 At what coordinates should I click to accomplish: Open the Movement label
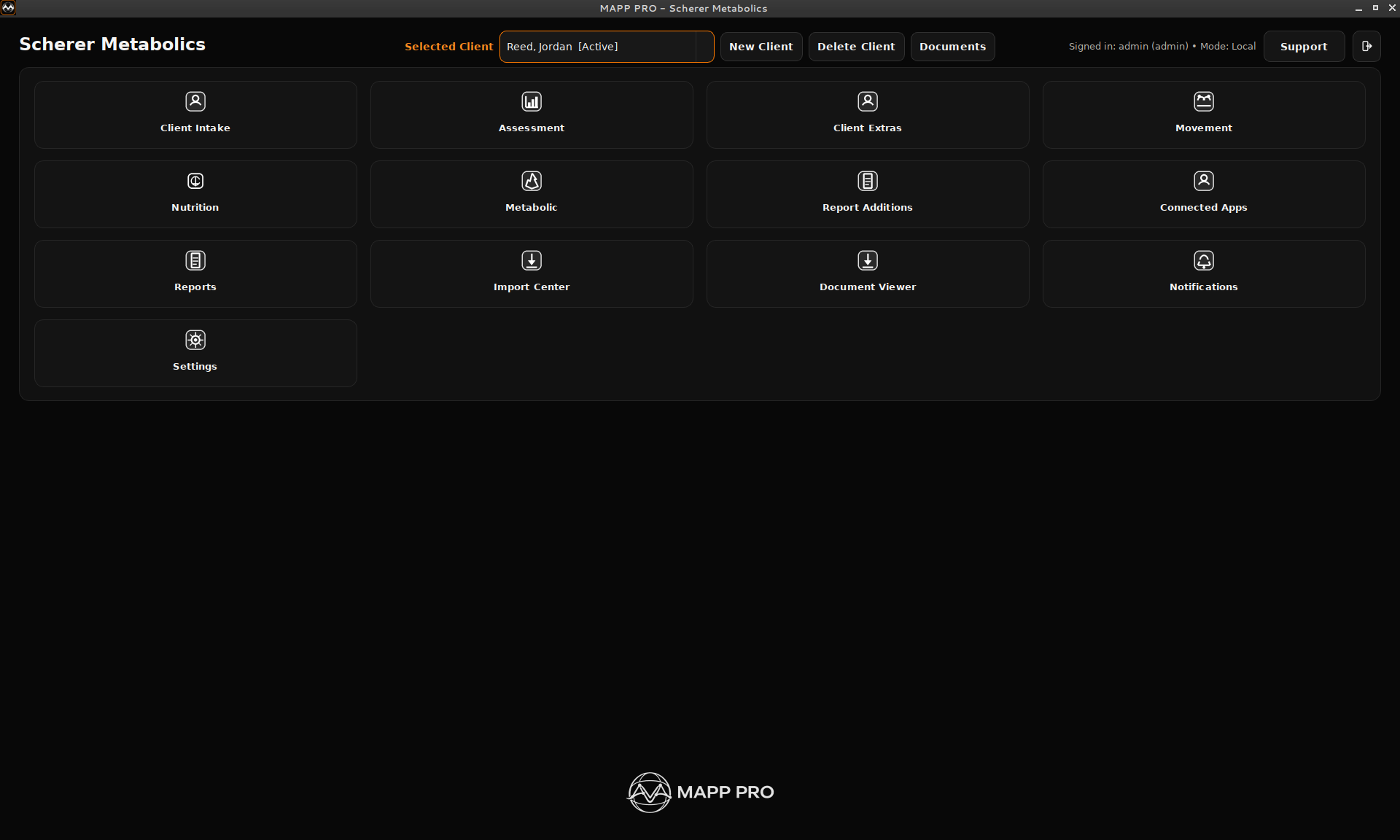[1204, 128]
